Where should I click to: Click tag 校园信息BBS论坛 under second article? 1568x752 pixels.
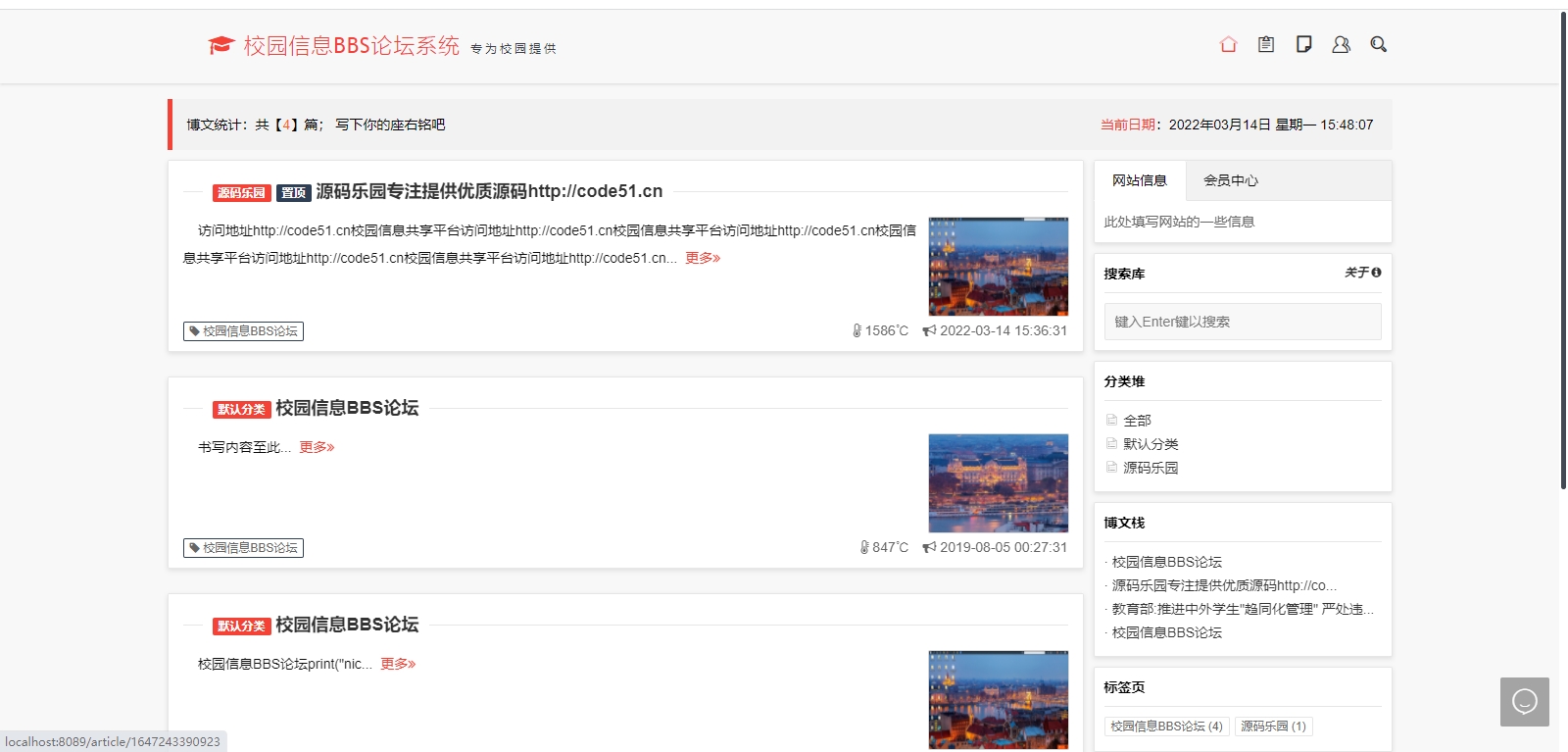[243, 548]
